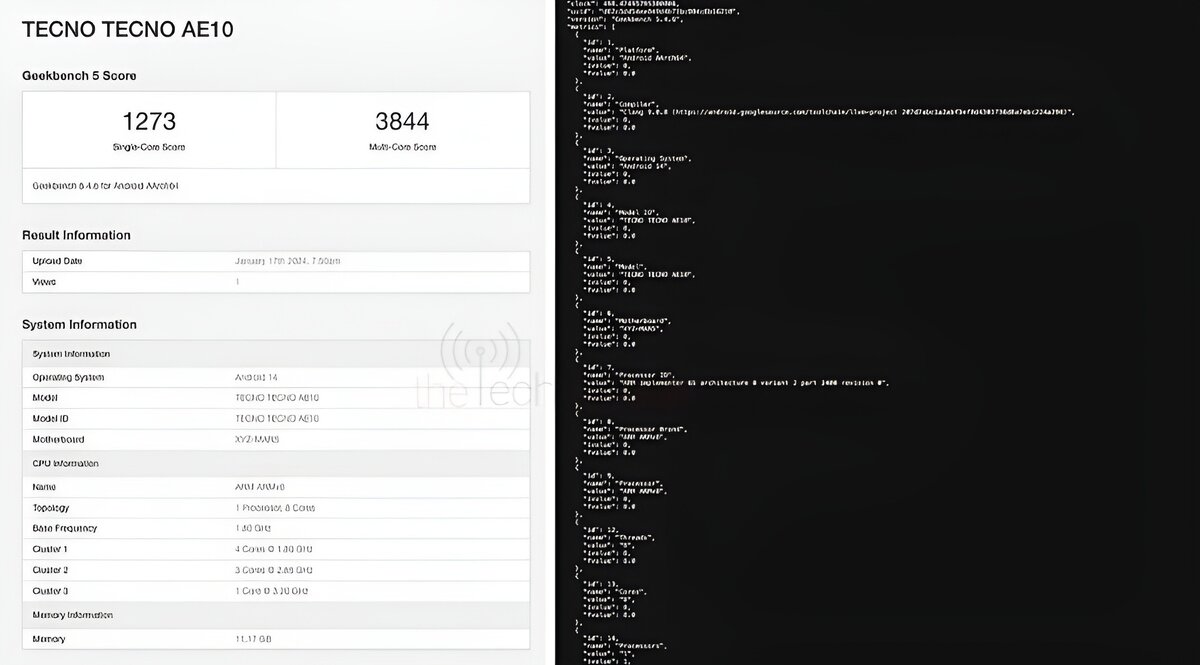The image size is (1200, 665).
Task: Click the "Base Frequency" row label
Action: coord(65,528)
